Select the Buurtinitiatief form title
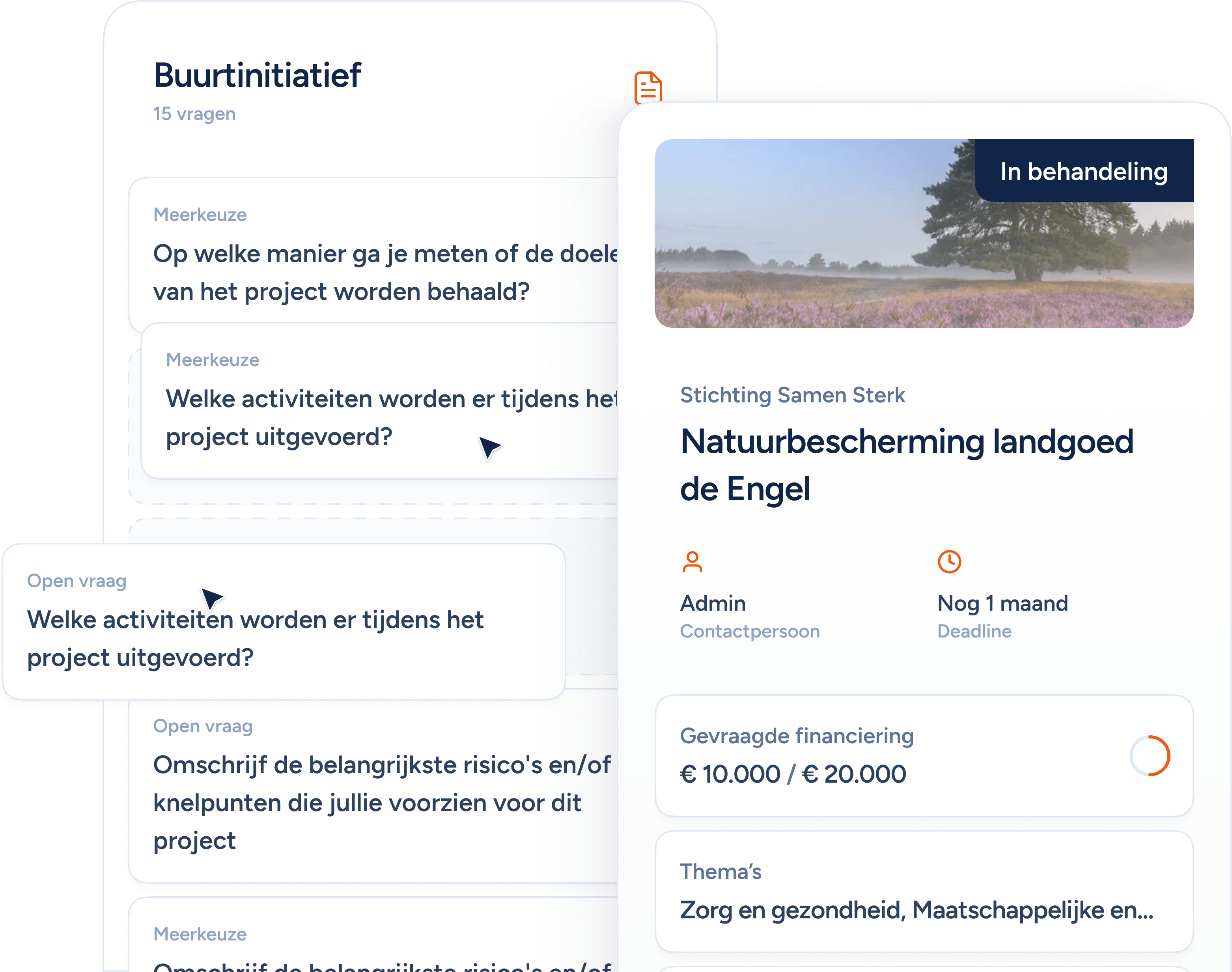Image resolution: width=1232 pixels, height=972 pixels. click(x=257, y=75)
